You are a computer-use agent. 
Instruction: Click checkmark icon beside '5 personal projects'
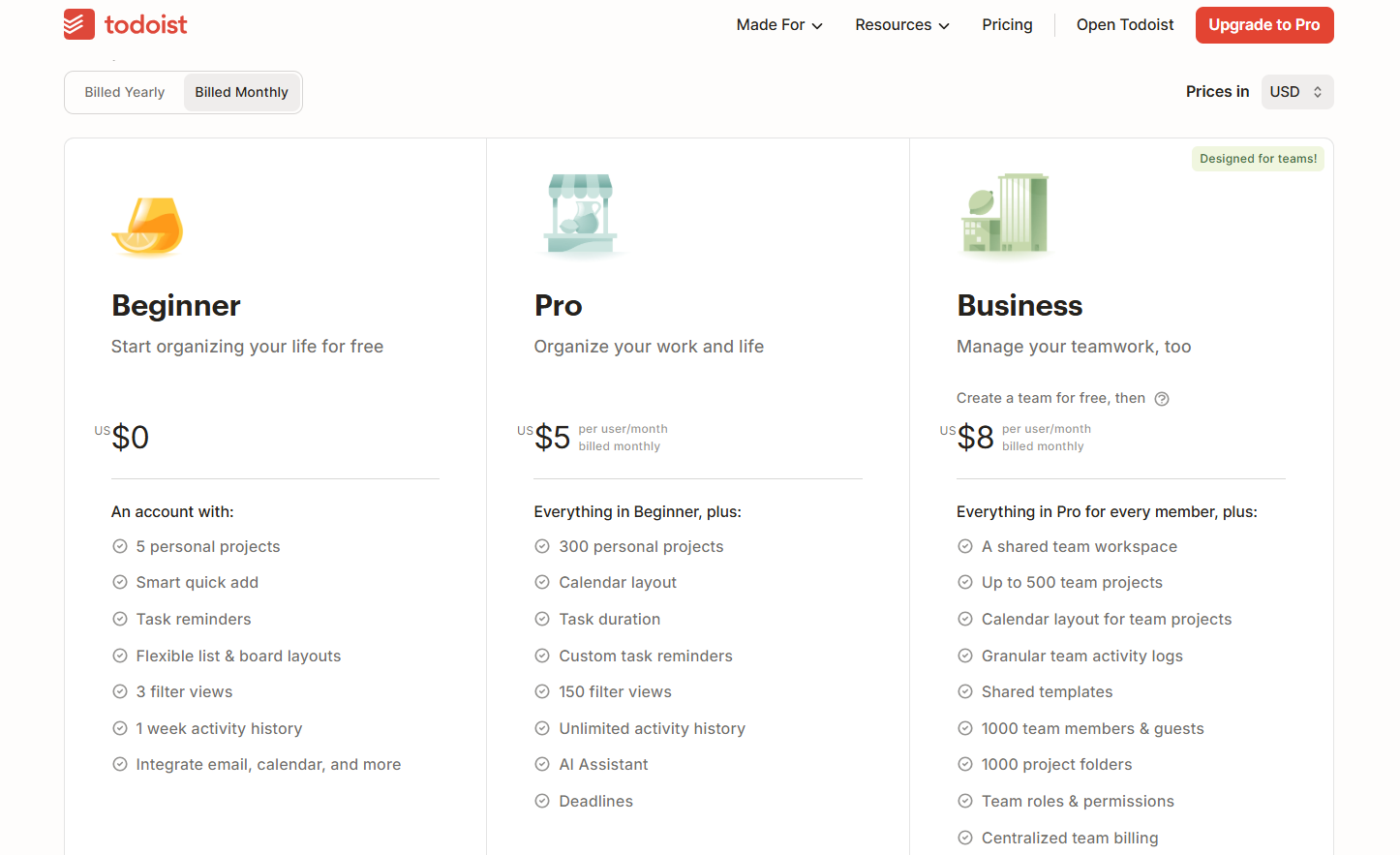[120, 546]
